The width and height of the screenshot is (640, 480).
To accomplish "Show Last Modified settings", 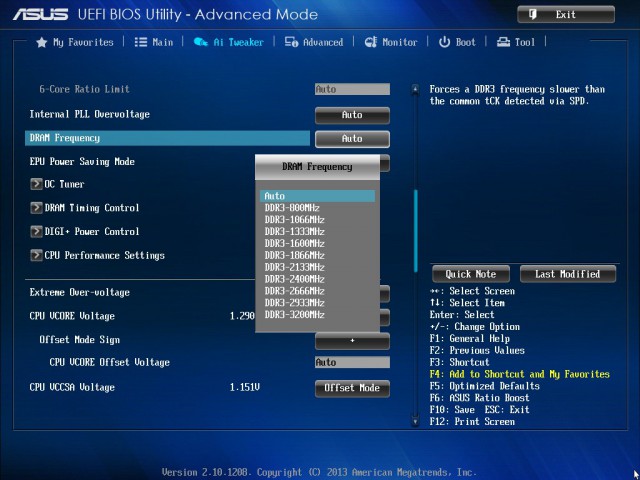I will click(x=568, y=274).
